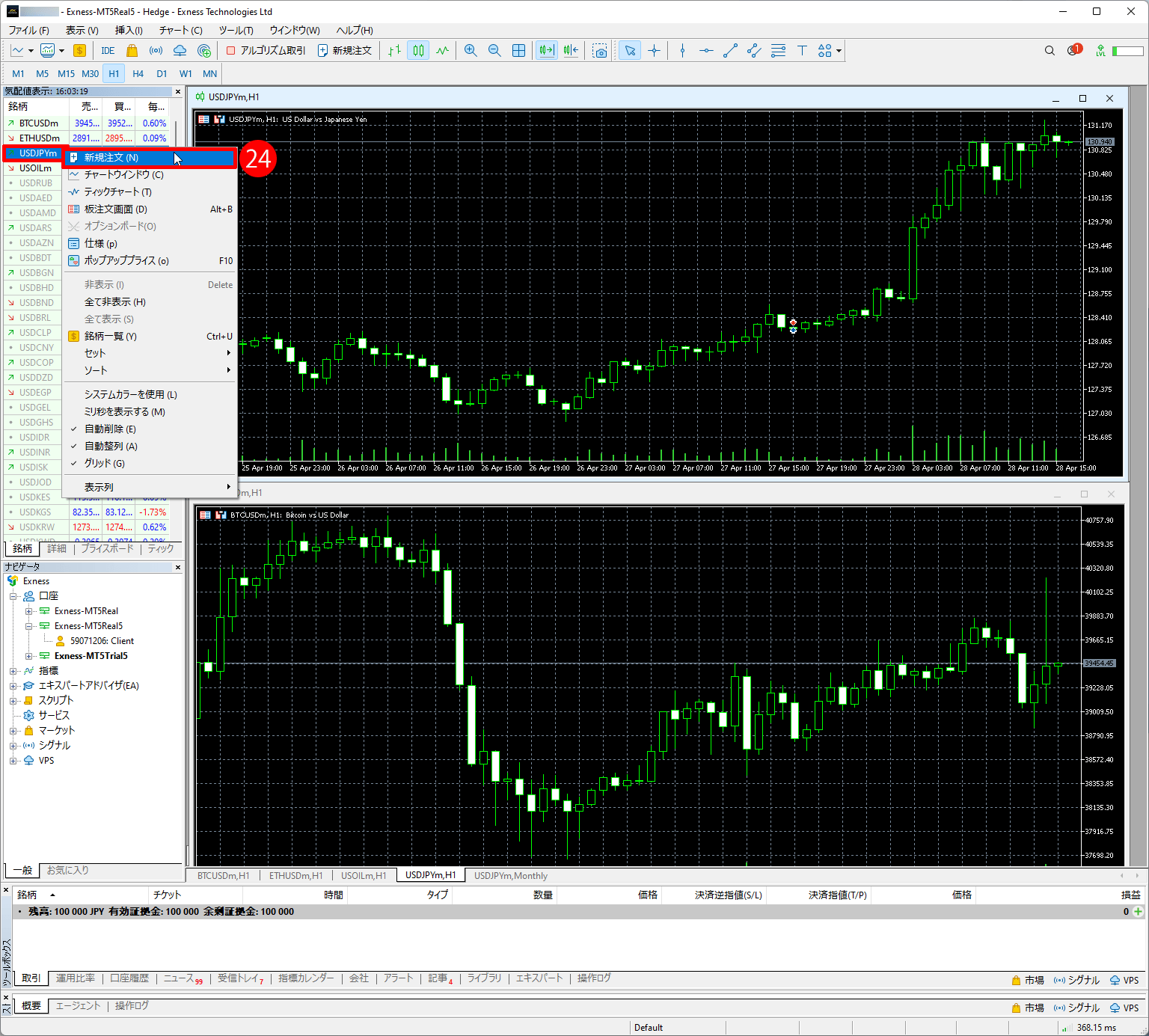
Task: Select the candlestick chart type icon
Action: pyautogui.click(x=418, y=51)
